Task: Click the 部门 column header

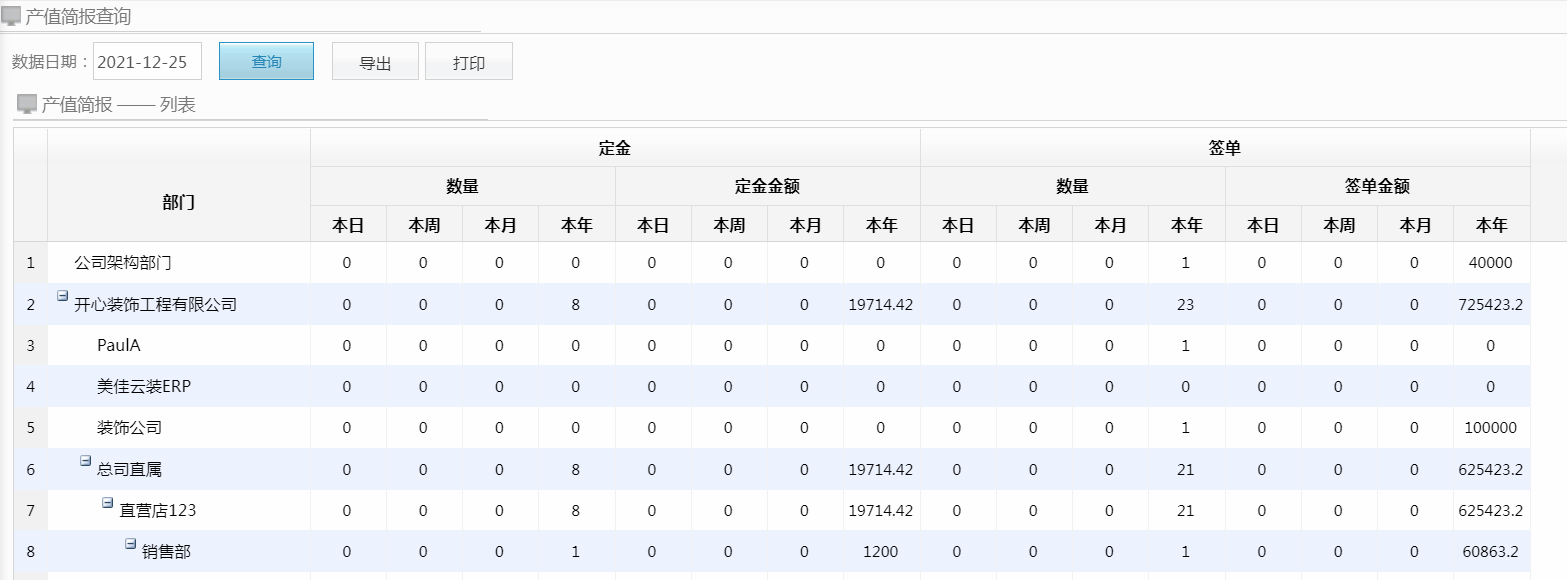Action: [179, 202]
